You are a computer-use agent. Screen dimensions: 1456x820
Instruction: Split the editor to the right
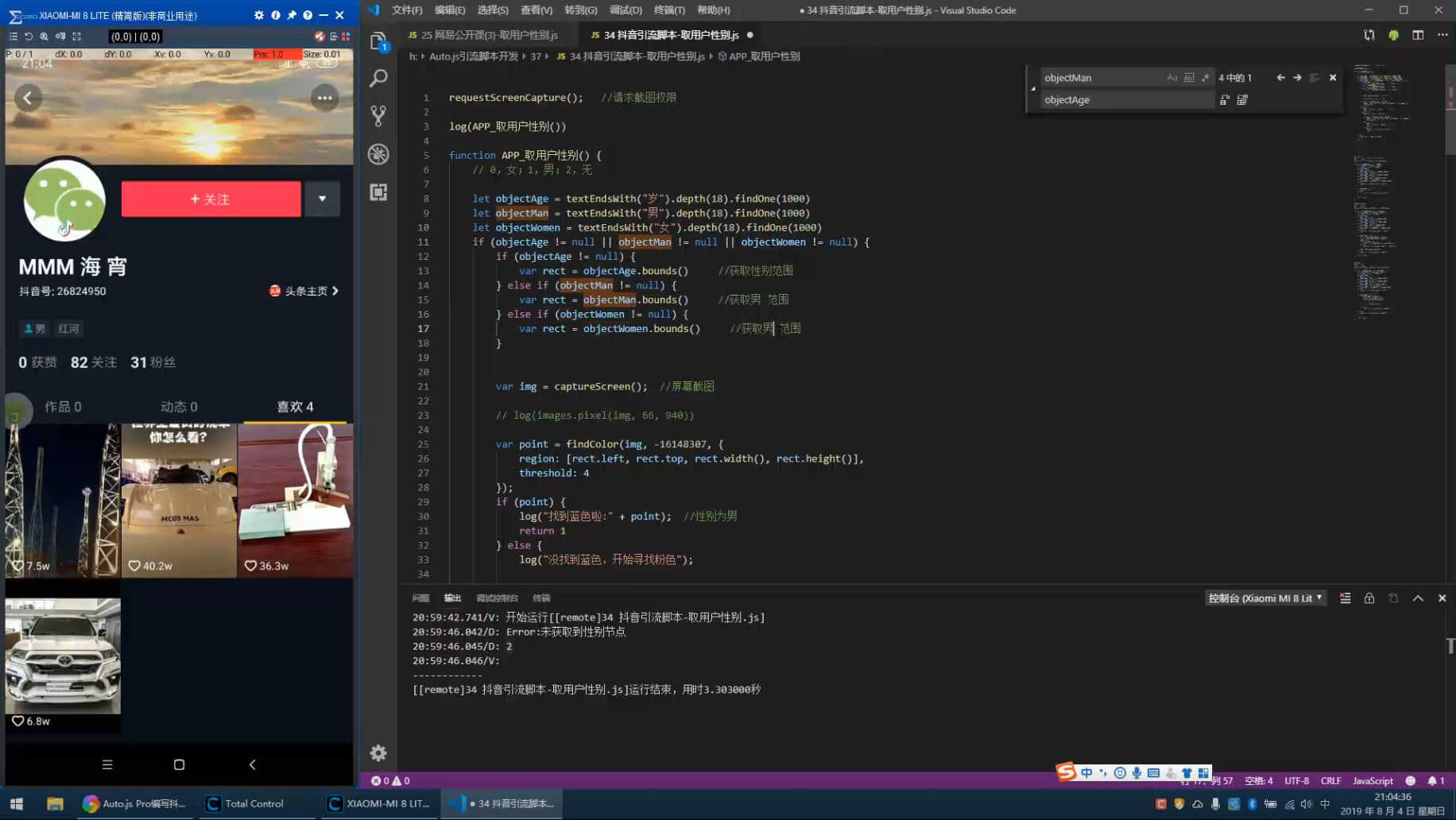1418,35
